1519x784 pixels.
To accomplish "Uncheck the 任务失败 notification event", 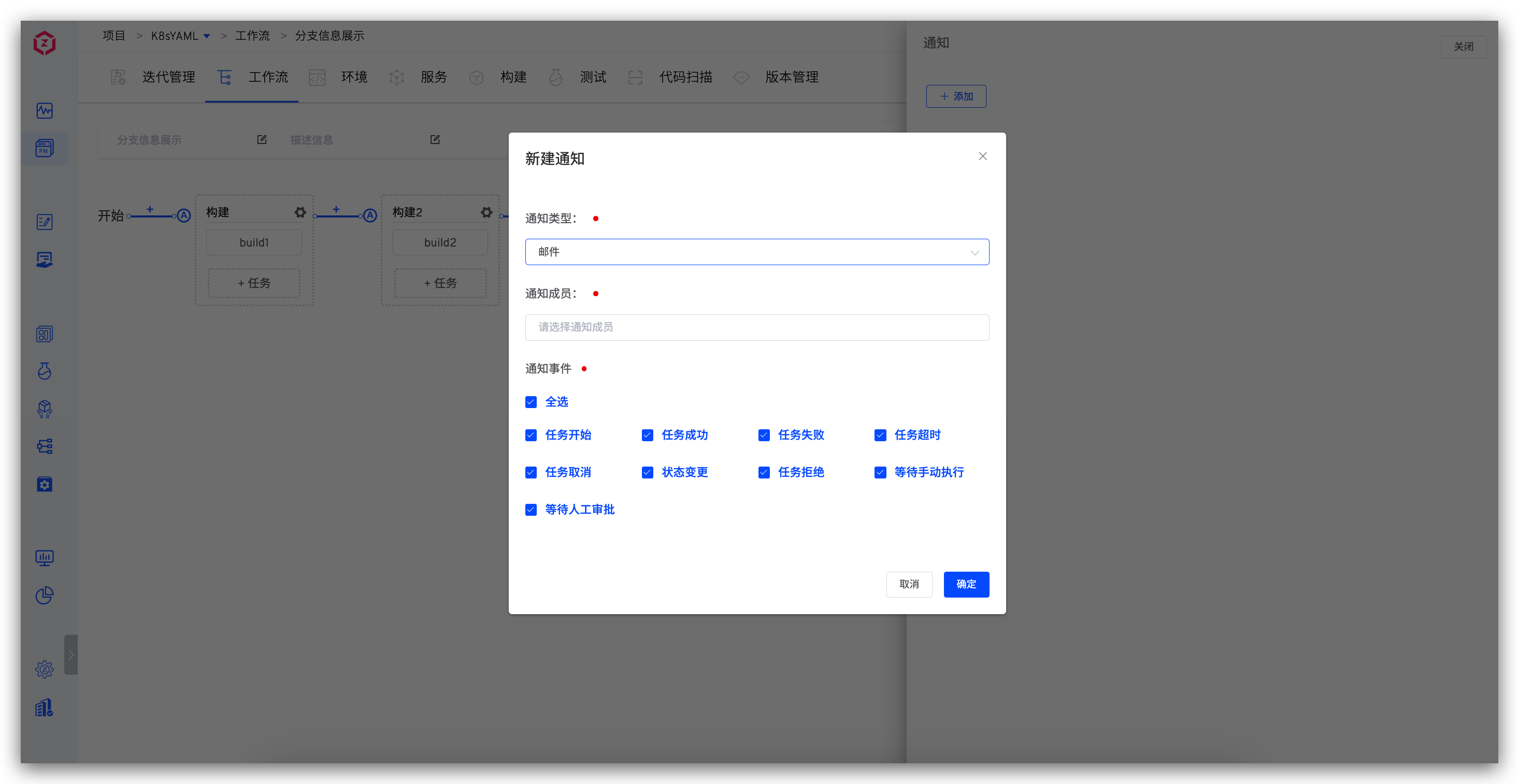I will click(764, 435).
